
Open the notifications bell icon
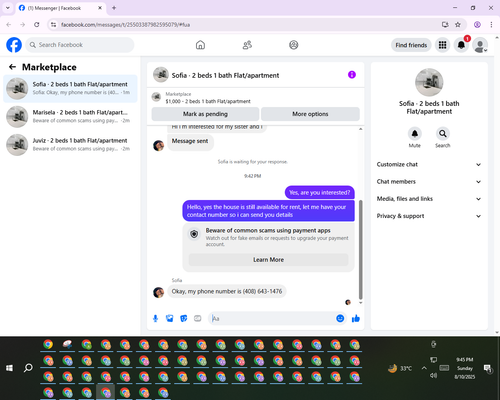coord(461,45)
